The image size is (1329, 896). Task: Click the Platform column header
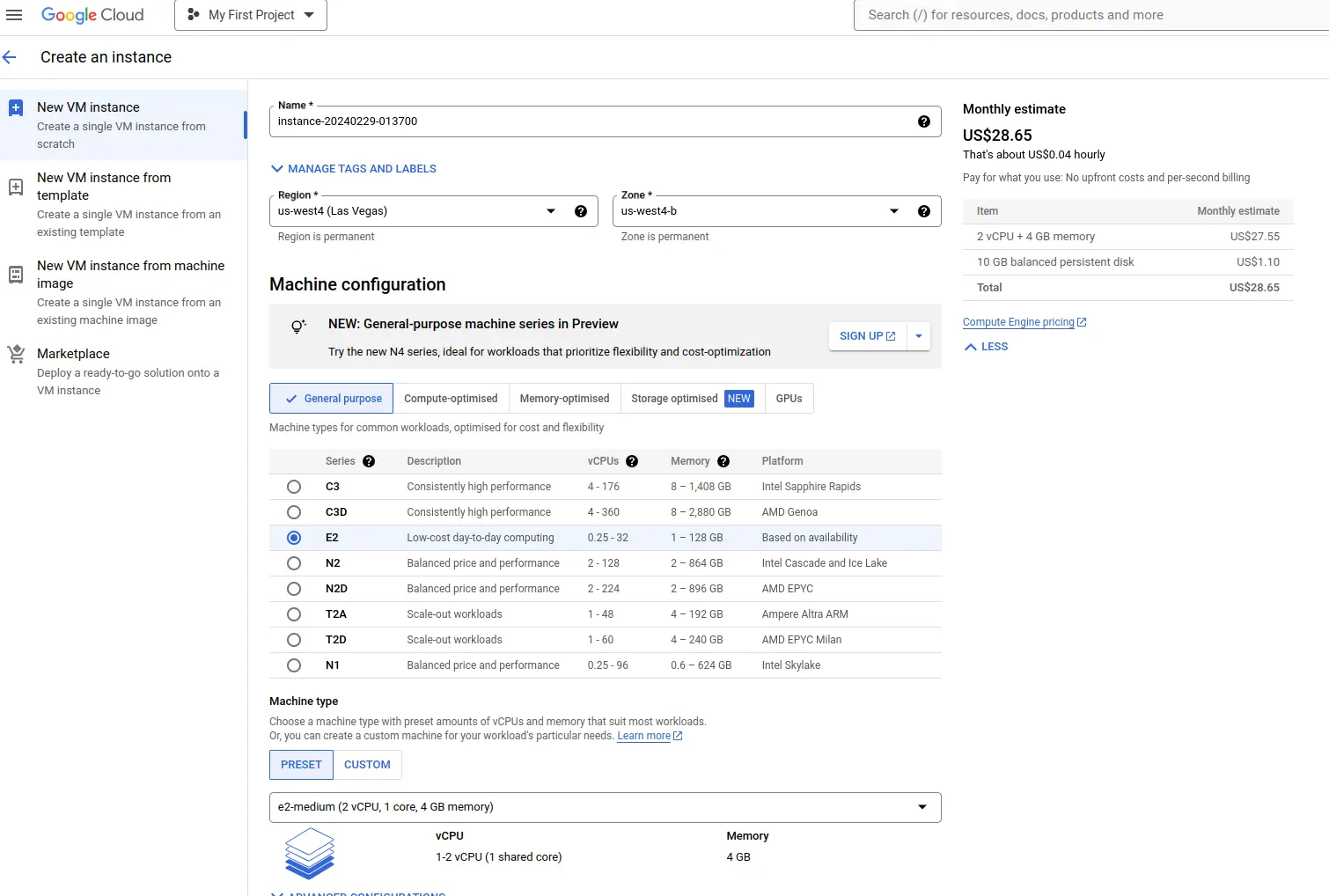[782, 461]
